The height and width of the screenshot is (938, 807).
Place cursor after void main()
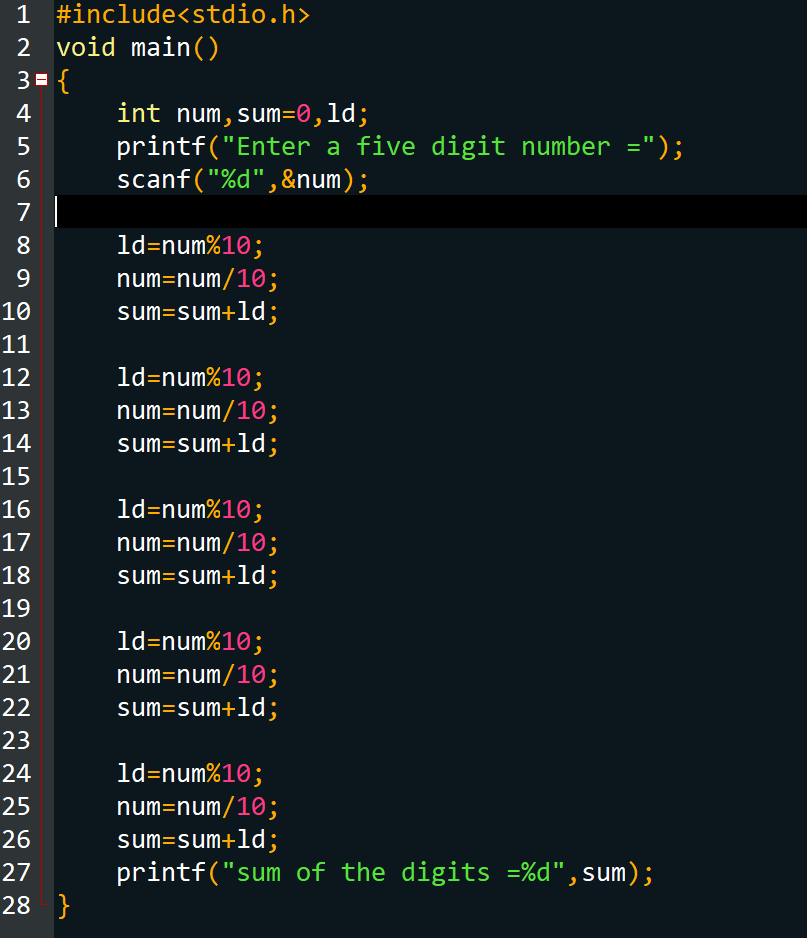coord(222,47)
